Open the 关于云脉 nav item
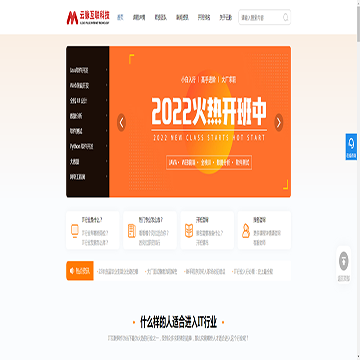The width and height of the screenshot is (360, 360). click(226, 18)
